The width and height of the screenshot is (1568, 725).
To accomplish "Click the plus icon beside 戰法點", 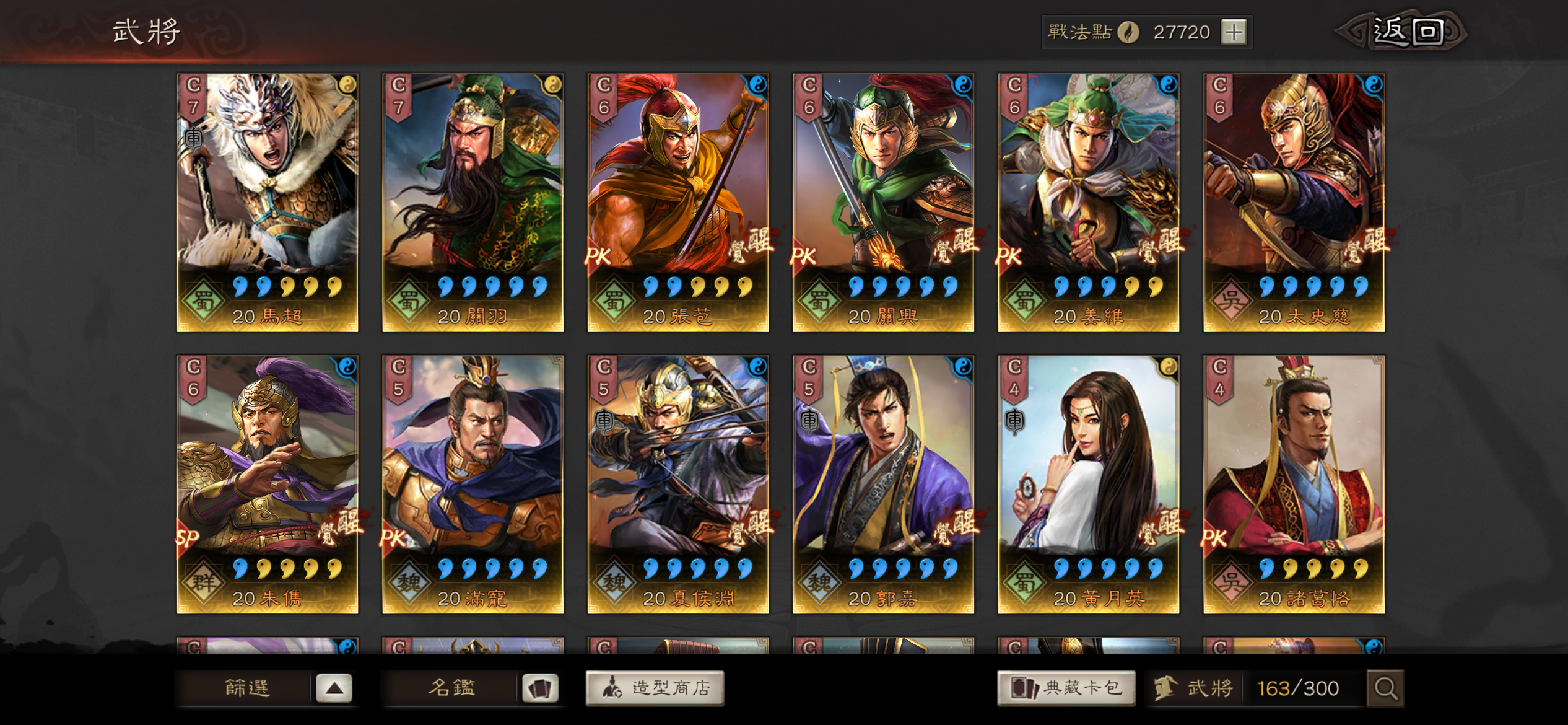I will pos(1234,32).
